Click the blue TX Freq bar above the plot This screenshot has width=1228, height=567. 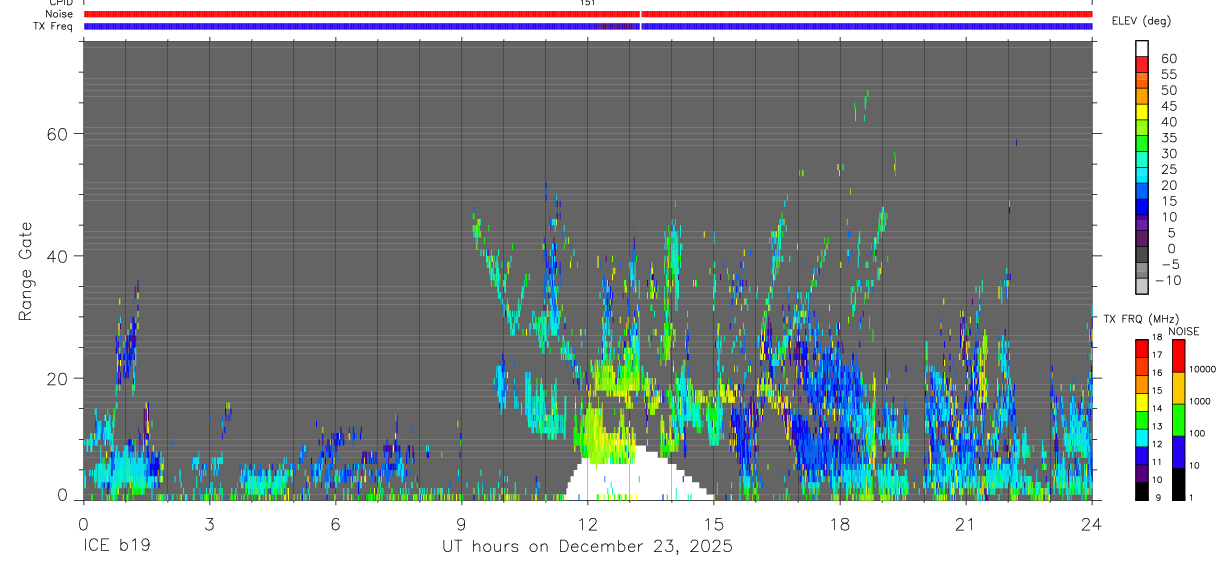[588, 26]
